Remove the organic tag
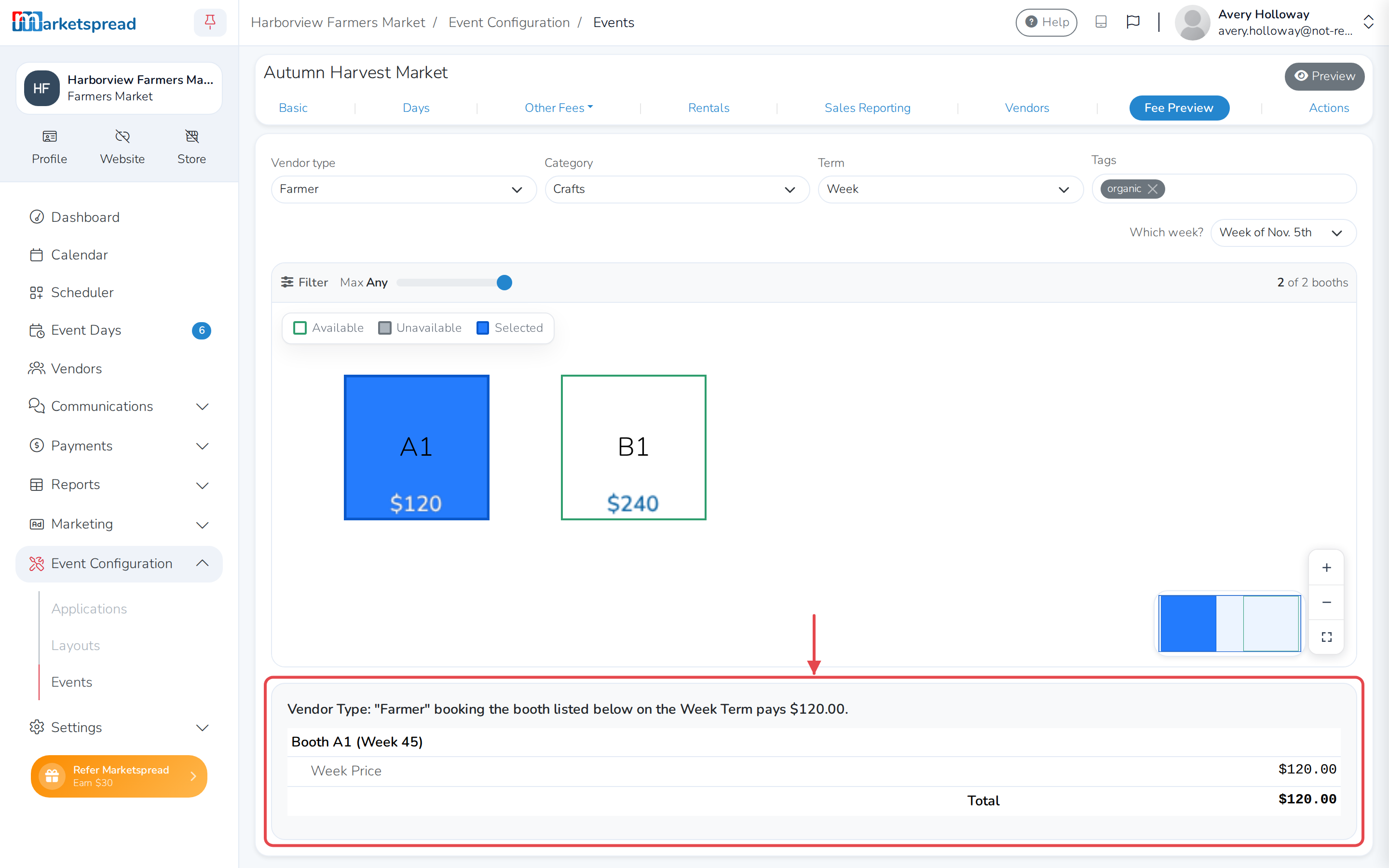Viewport: 1389px width, 868px height. coord(1153,189)
